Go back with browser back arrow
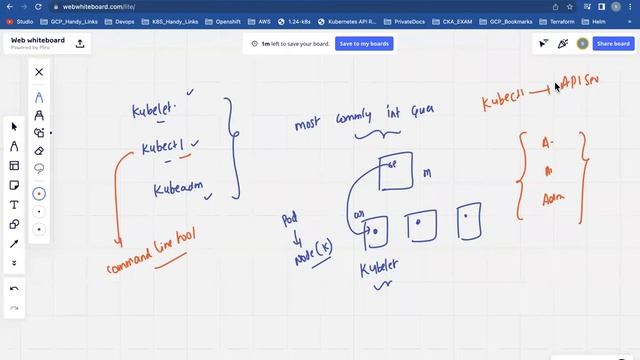 [x=10, y=7]
